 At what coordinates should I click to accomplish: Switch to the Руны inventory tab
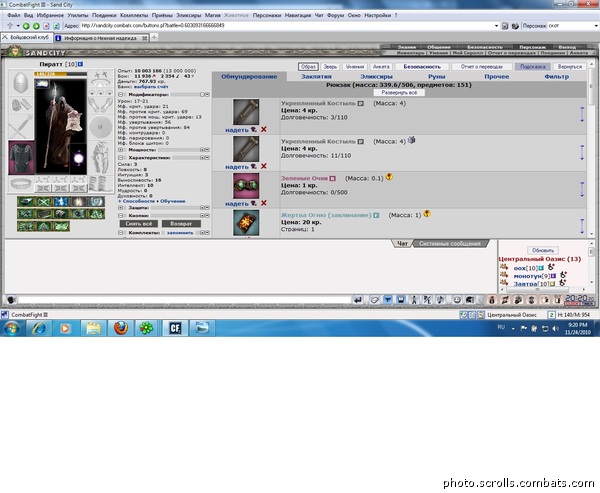click(437, 77)
